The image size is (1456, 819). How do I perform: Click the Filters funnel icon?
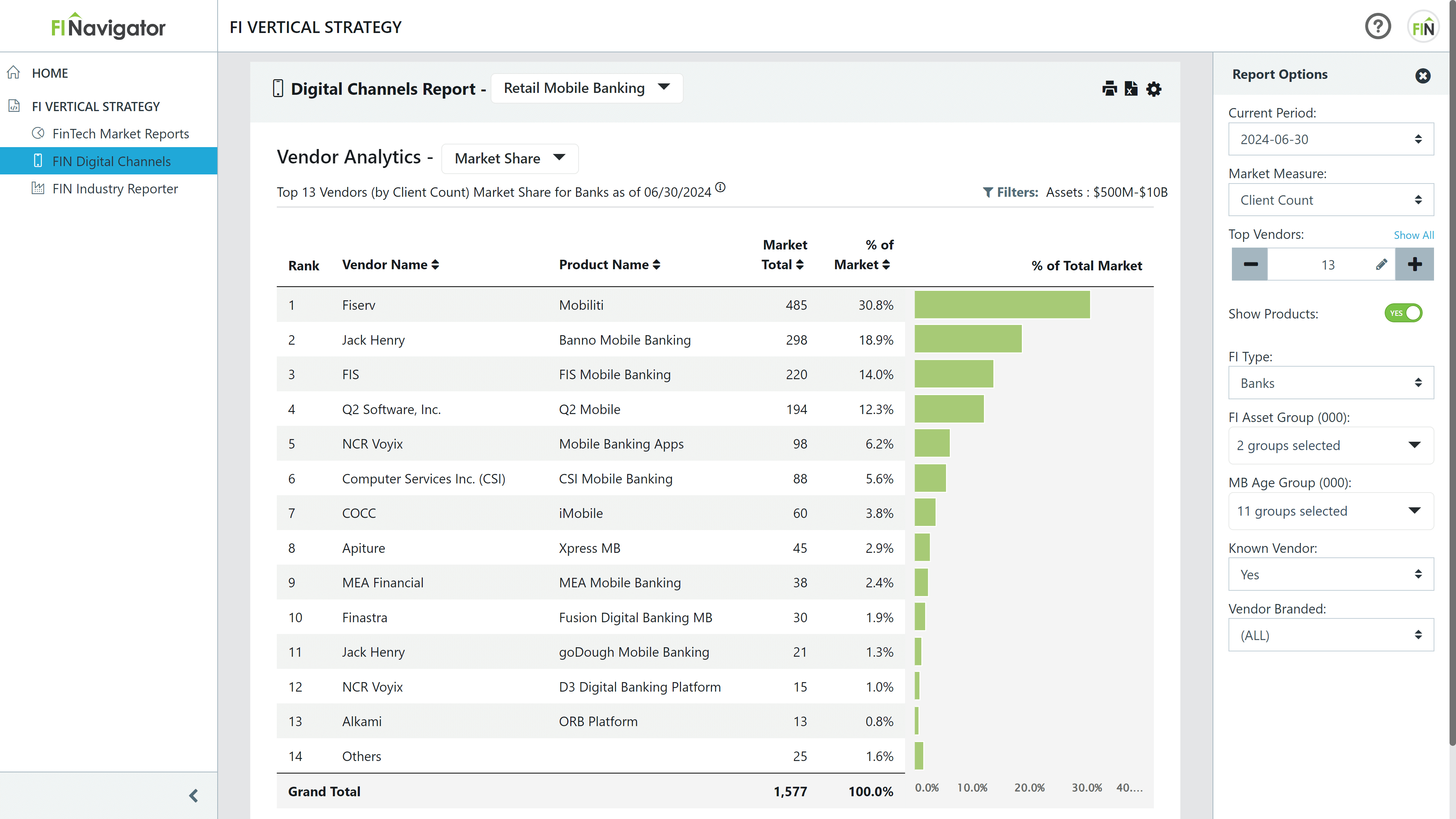click(x=987, y=193)
